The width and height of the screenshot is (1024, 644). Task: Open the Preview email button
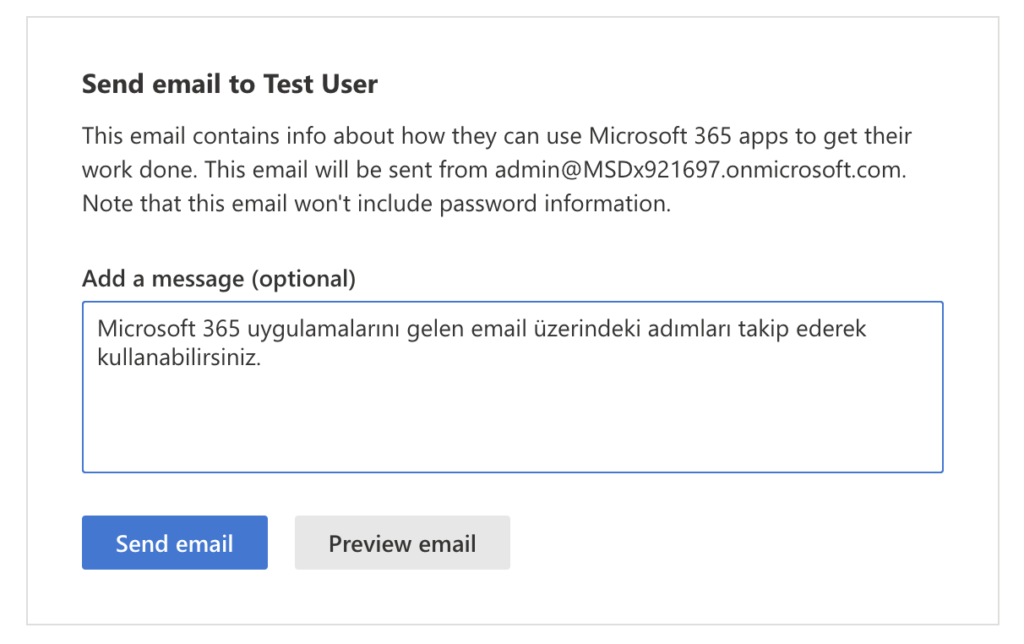point(402,543)
